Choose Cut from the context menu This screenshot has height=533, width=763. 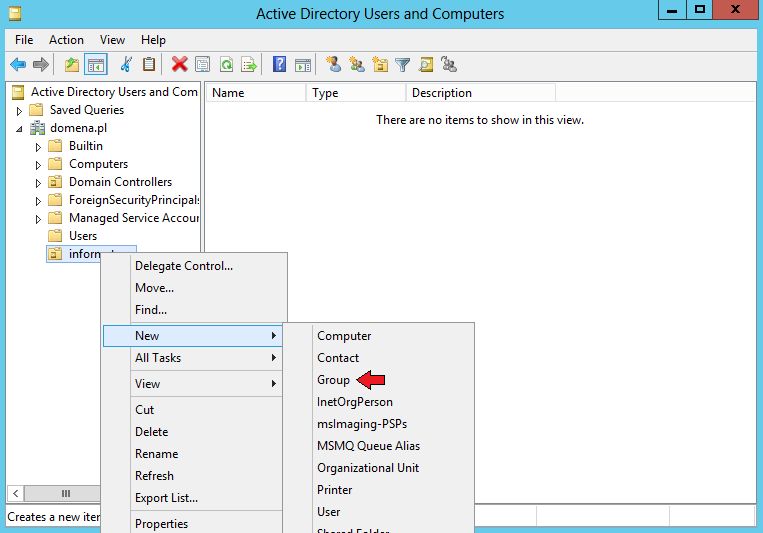[x=145, y=410]
